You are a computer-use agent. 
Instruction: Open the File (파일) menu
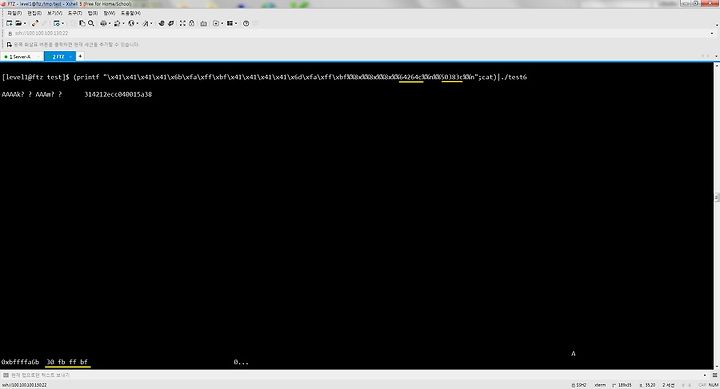[14, 13]
